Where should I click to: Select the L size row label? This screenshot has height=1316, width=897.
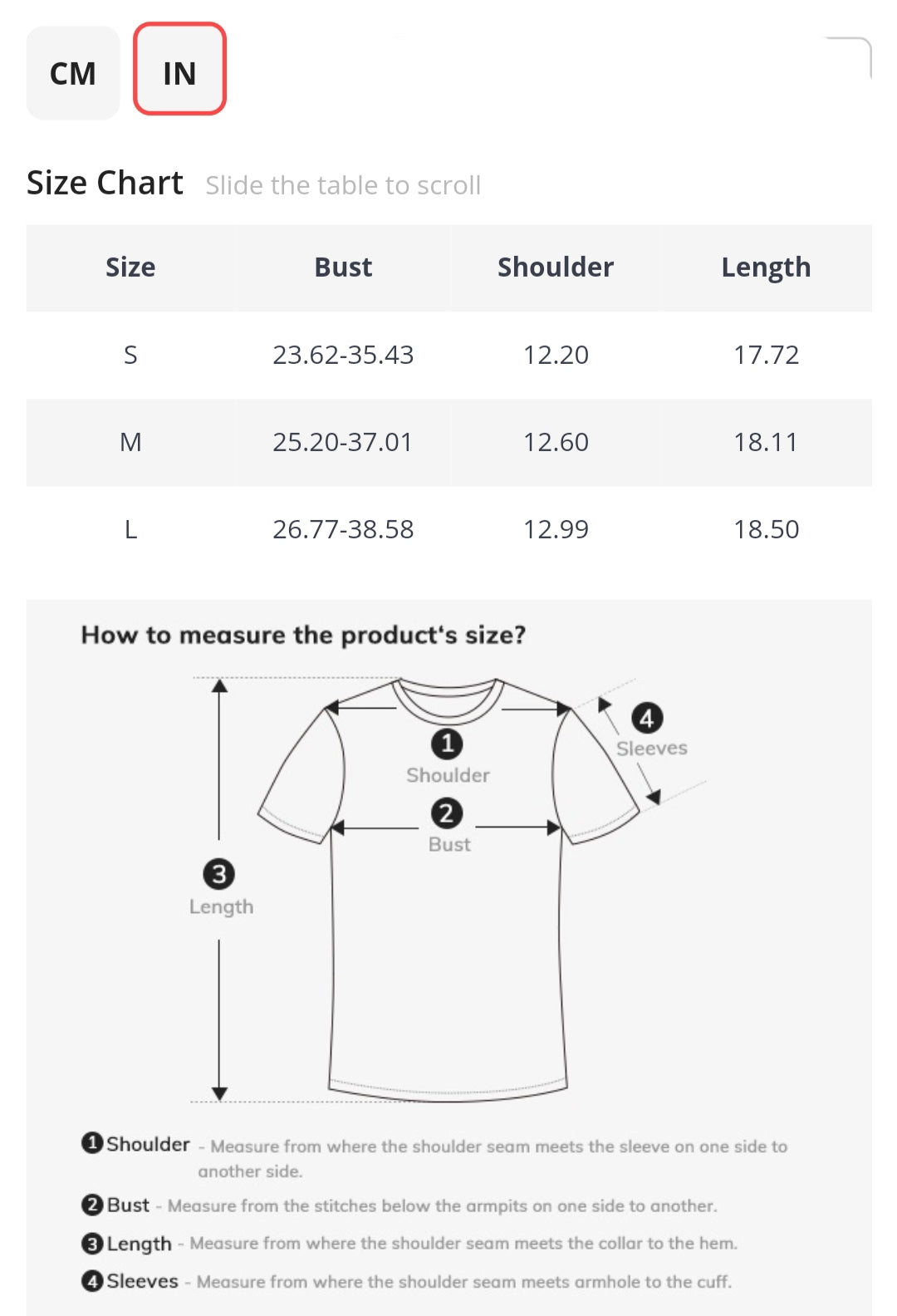130,529
